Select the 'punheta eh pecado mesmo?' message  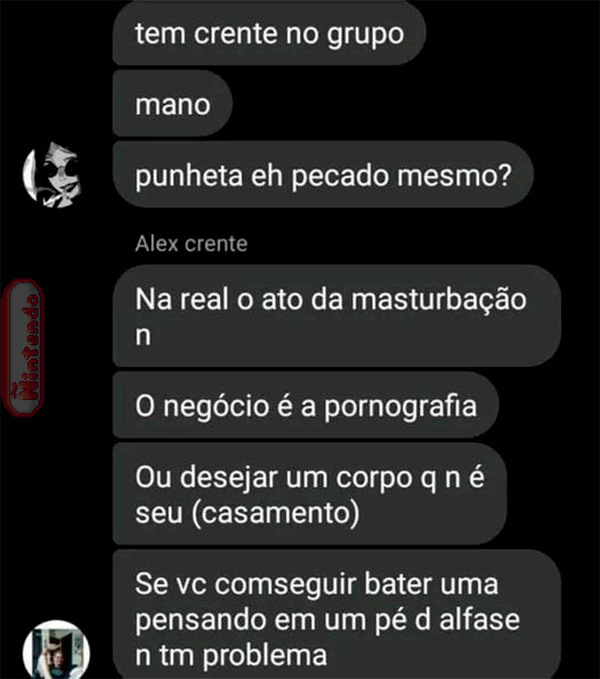click(x=323, y=175)
